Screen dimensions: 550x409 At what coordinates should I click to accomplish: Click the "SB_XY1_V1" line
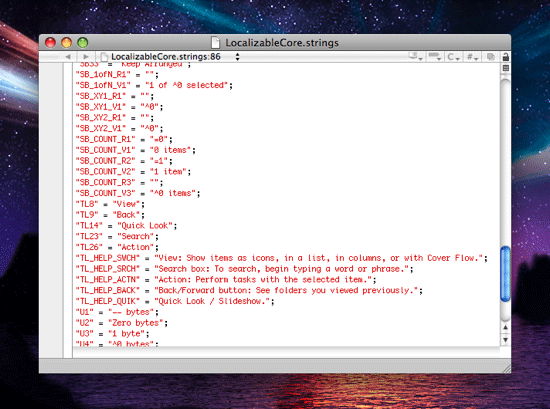click(x=119, y=107)
